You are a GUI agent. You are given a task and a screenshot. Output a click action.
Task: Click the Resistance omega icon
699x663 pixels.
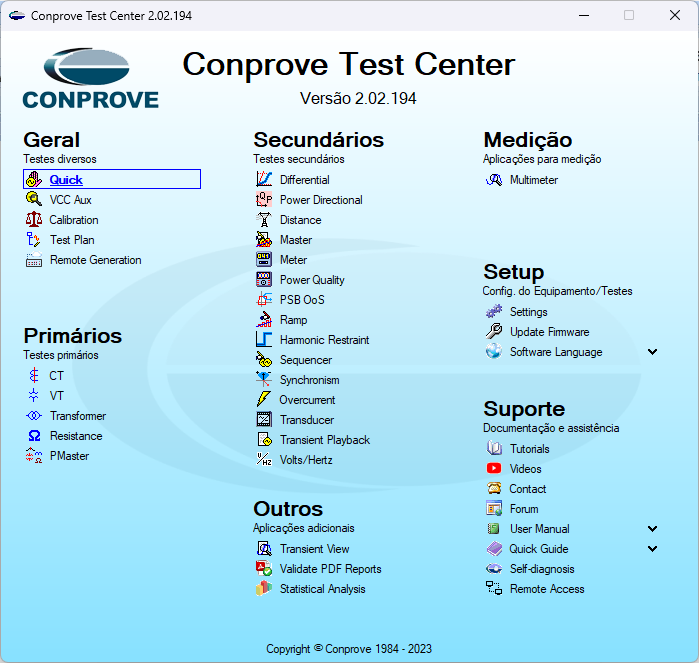point(33,436)
